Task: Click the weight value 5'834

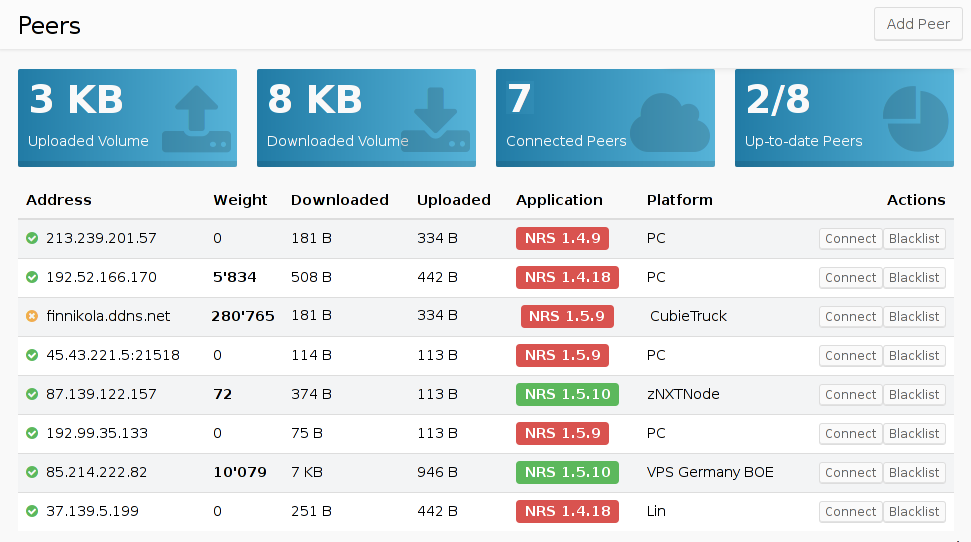Action: [x=235, y=277]
